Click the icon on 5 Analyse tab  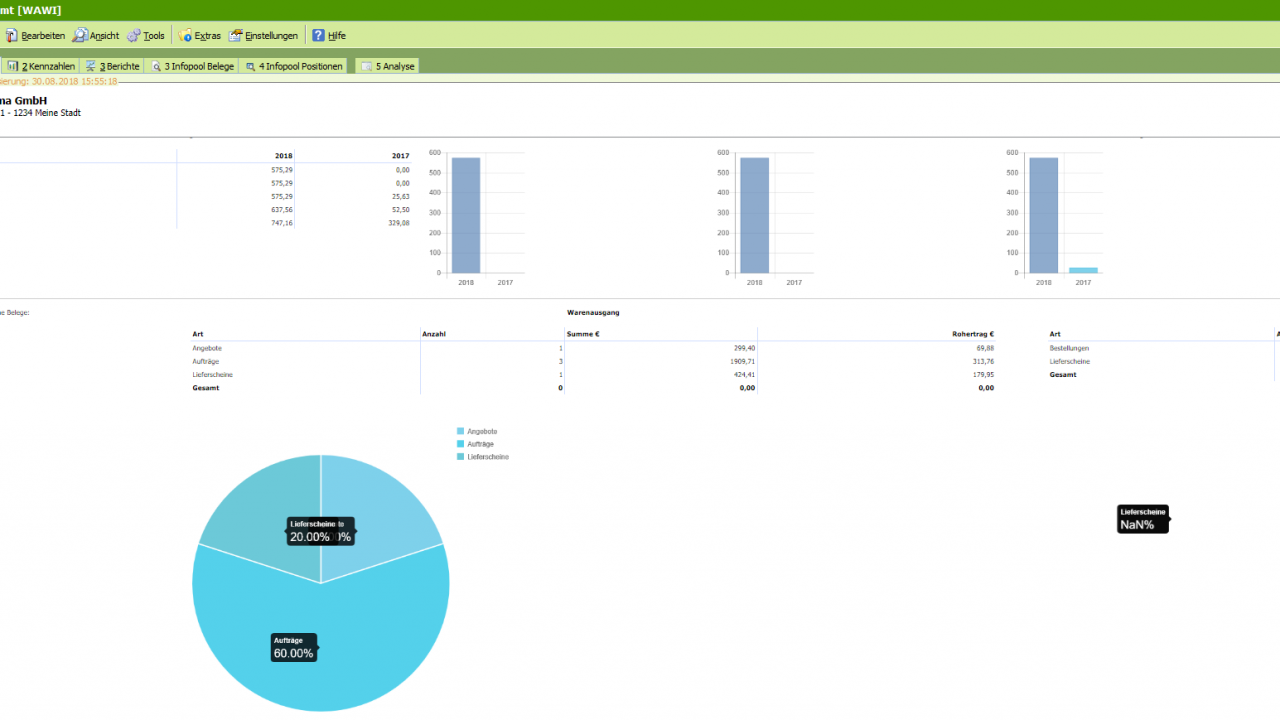coord(366,66)
